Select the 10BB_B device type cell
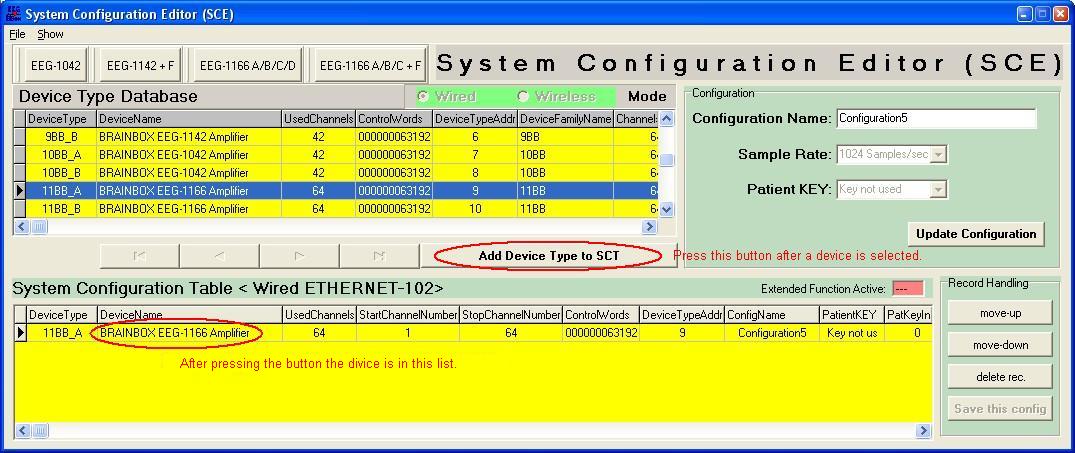Image resolution: width=1075 pixels, height=453 pixels. (x=62, y=173)
